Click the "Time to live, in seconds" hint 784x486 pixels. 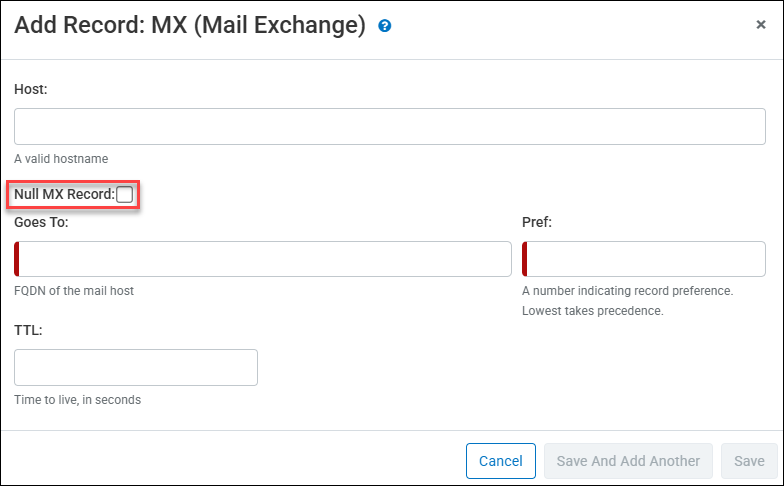click(x=77, y=400)
